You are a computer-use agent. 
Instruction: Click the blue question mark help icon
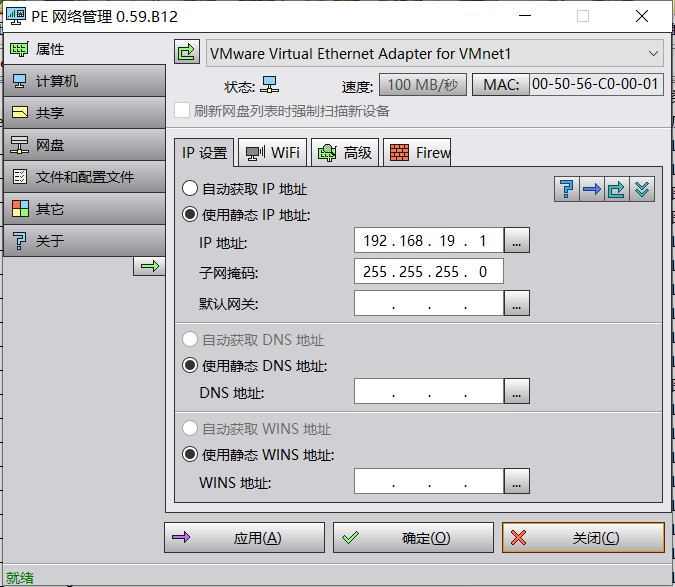(567, 189)
